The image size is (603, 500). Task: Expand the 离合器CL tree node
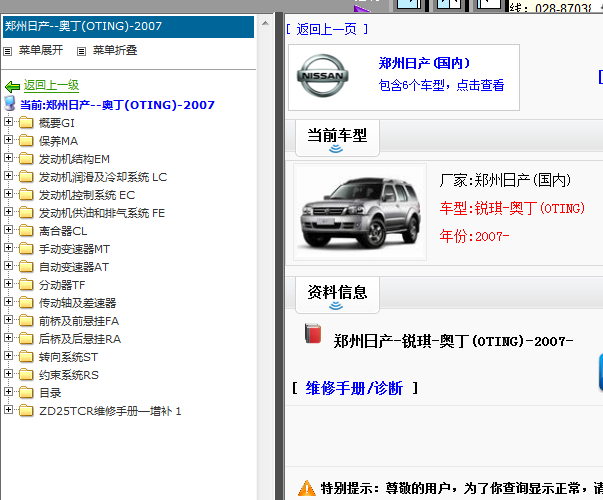[8, 230]
